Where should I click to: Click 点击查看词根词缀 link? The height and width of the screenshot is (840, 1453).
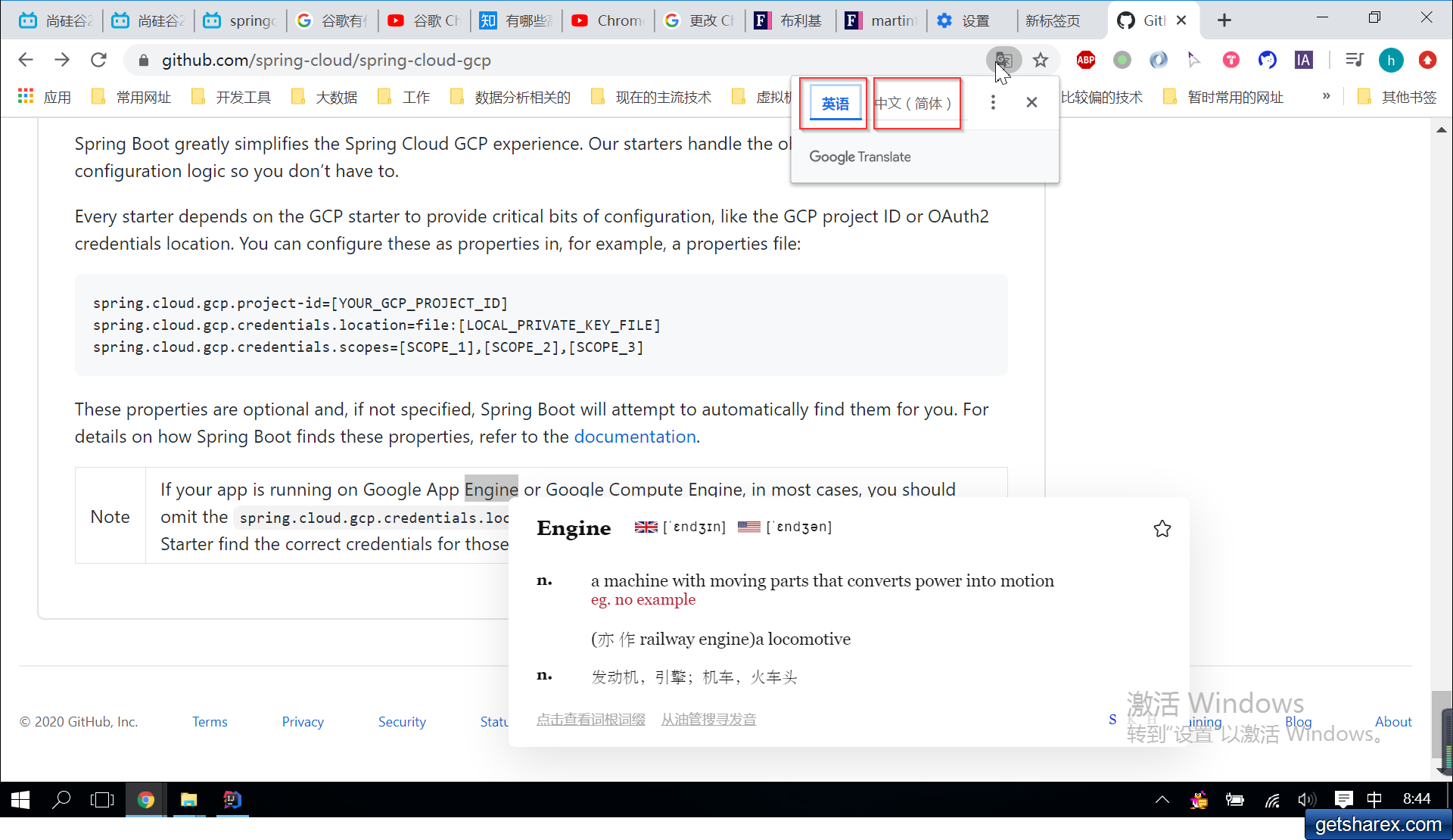591,720
